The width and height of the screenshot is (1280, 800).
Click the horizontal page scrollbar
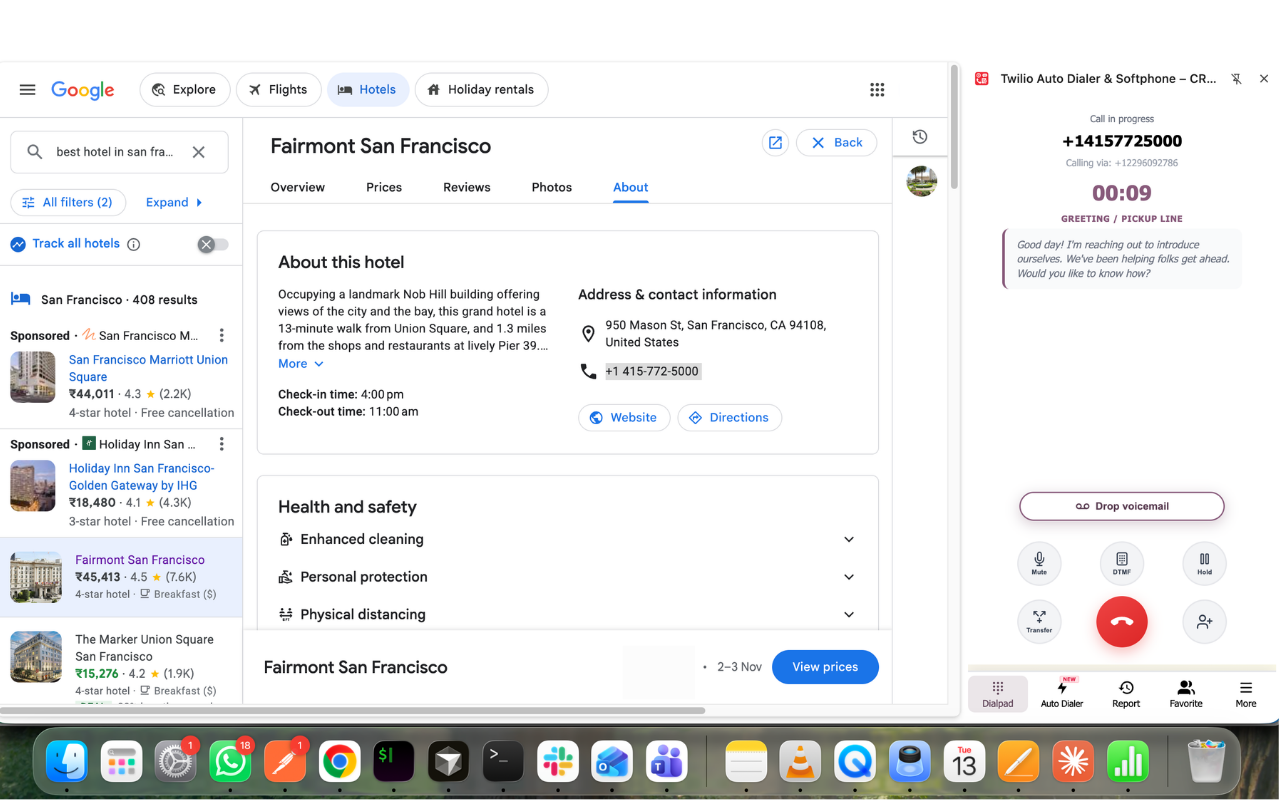point(354,711)
